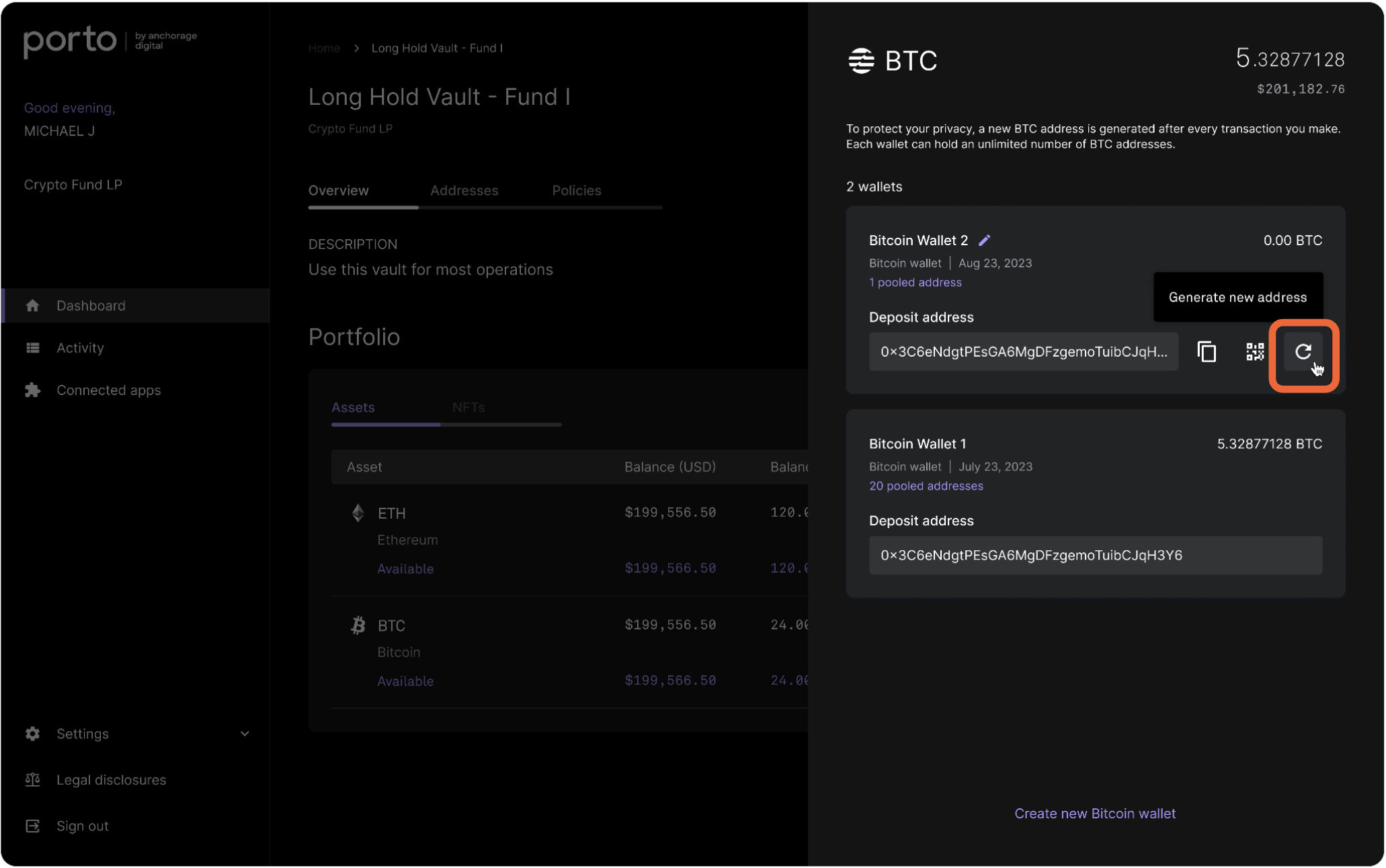This screenshot has height=868, width=1386.
Task: Click Create new Bitcoin wallet link
Action: coord(1095,814)
